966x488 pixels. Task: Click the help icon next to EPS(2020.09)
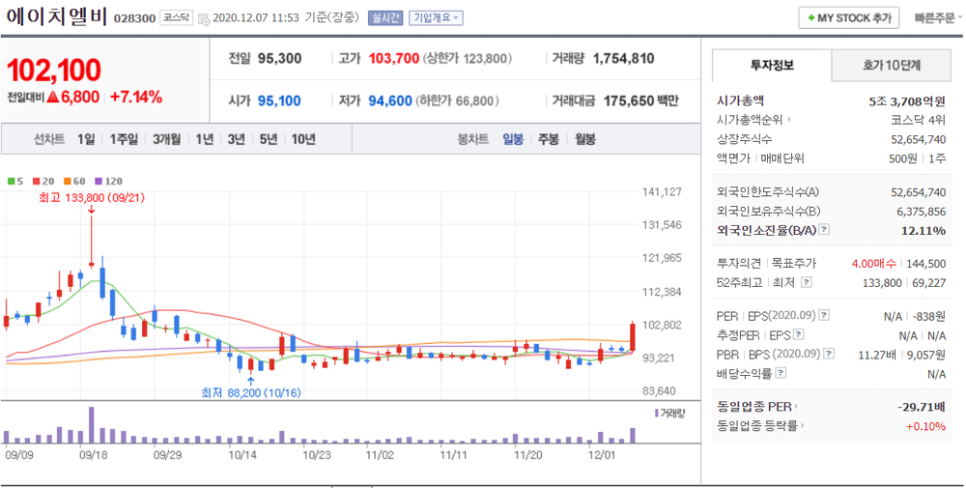pyautogui.click(x=824, y=315)
